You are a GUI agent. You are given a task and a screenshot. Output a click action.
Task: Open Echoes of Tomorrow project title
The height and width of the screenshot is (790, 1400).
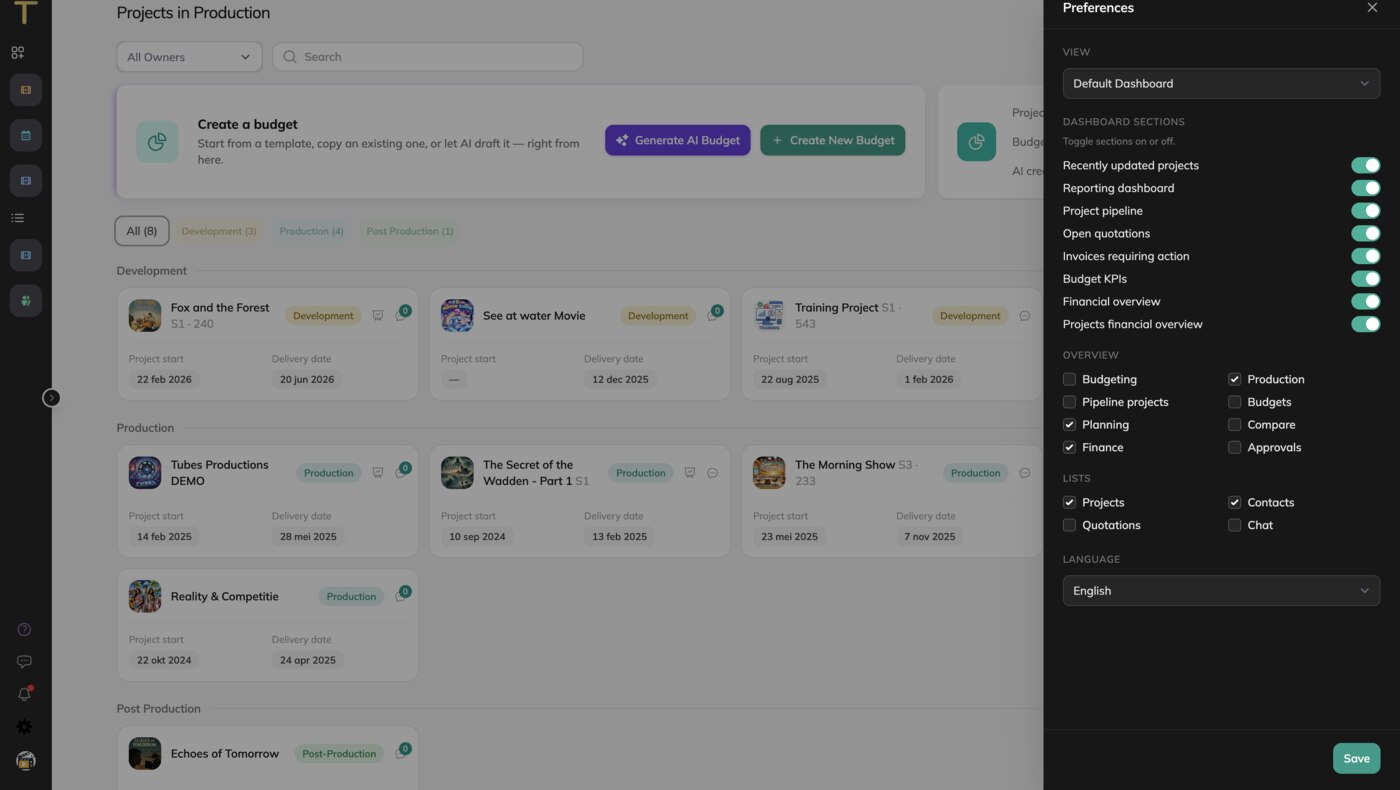(x=225, y=753)
